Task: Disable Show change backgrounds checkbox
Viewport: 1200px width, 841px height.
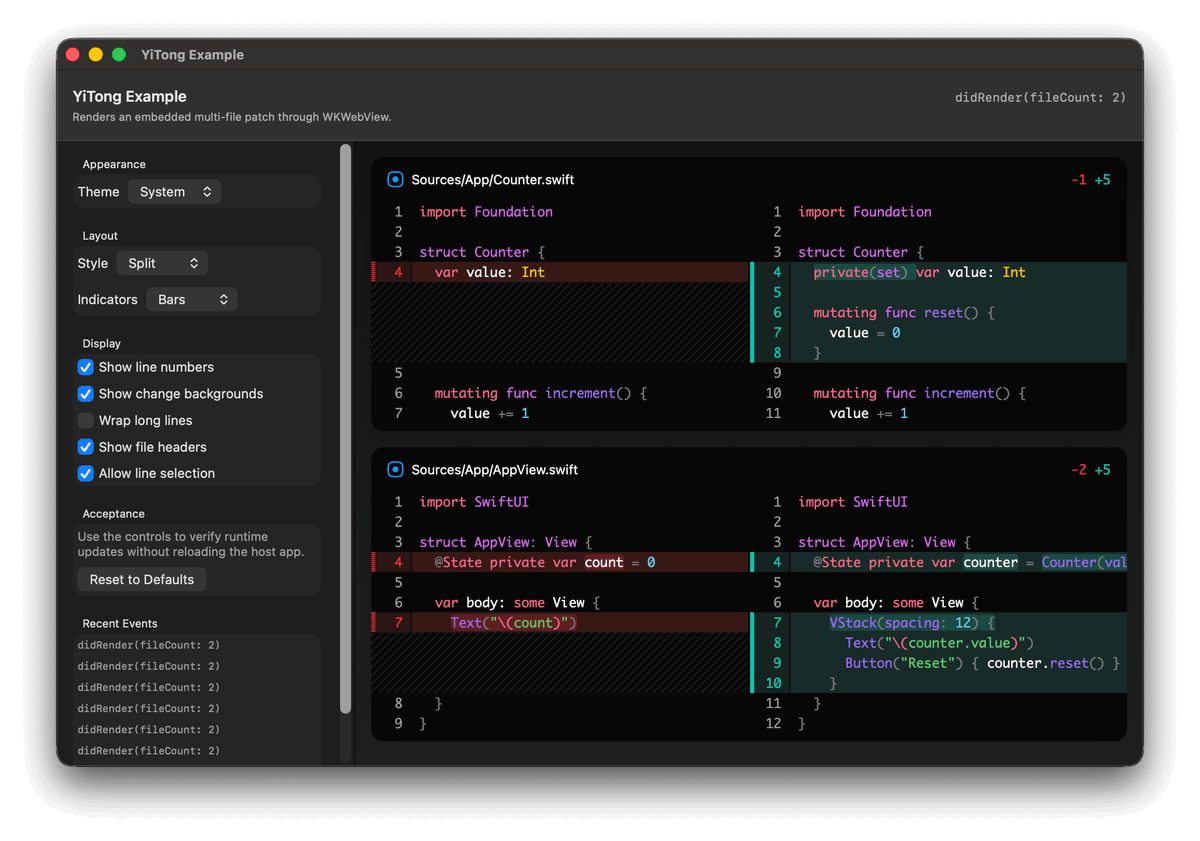Action: [x=86, y=394]
